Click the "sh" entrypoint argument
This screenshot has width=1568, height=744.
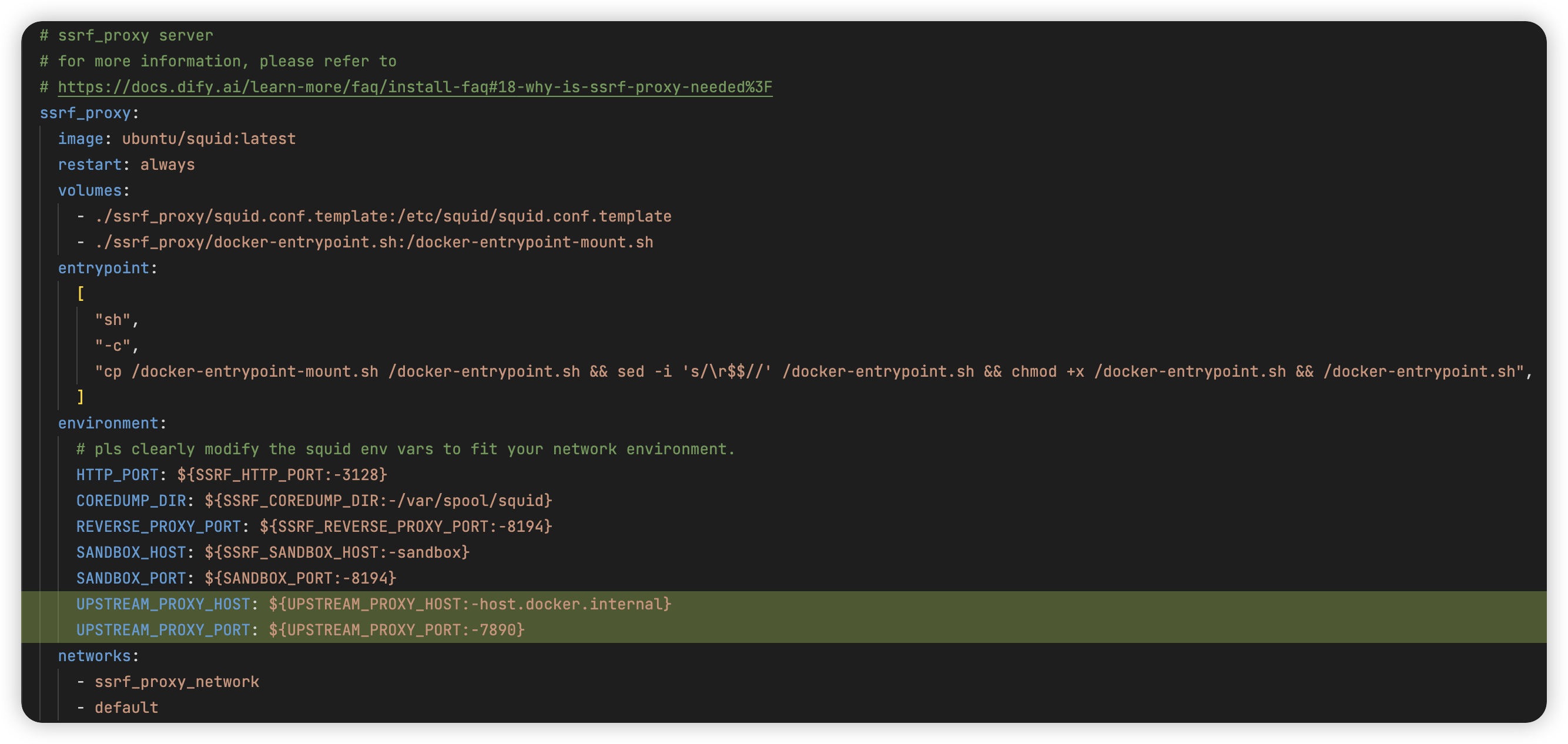[113, 320]
